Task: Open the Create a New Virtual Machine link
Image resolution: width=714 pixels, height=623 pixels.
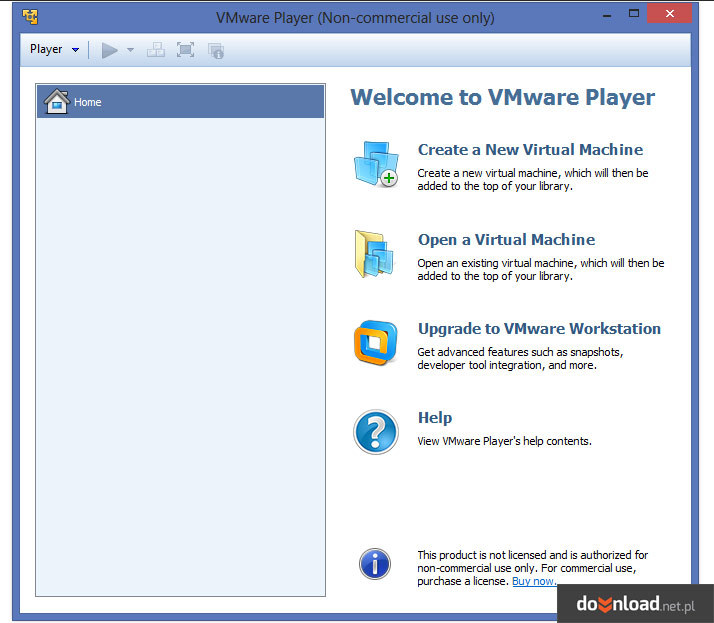Action: click(x=530, y=149)
